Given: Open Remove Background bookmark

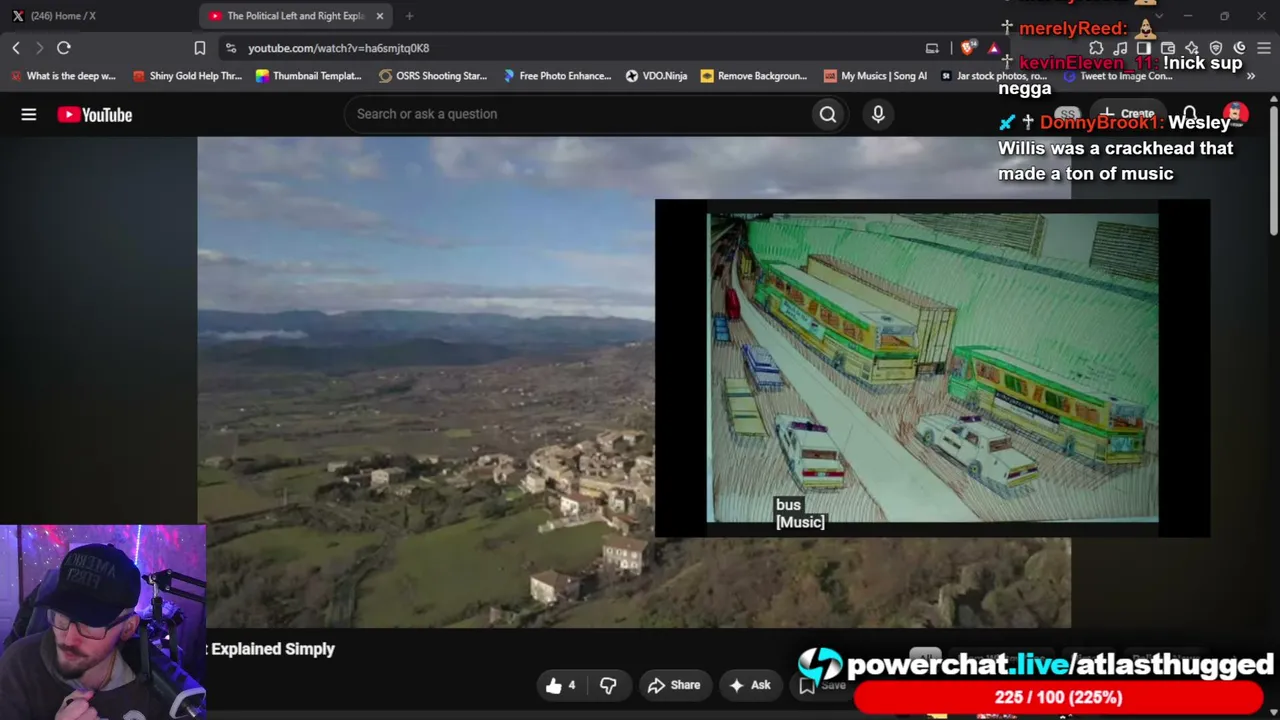Looking at the screenshot, I should [754, 76].
